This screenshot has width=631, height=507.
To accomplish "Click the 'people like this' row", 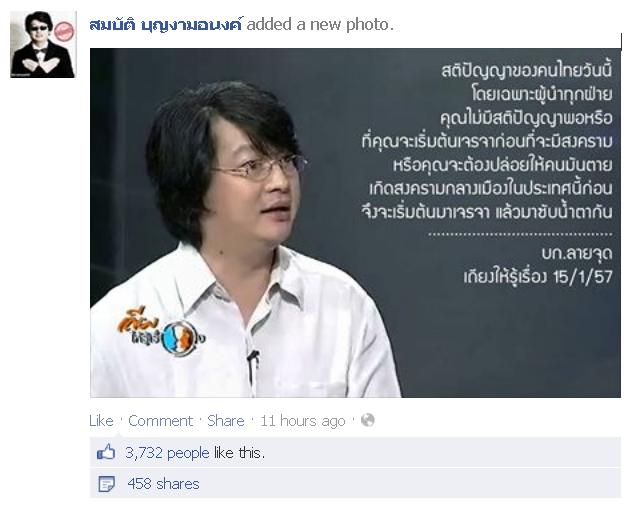I will (355, 453).
